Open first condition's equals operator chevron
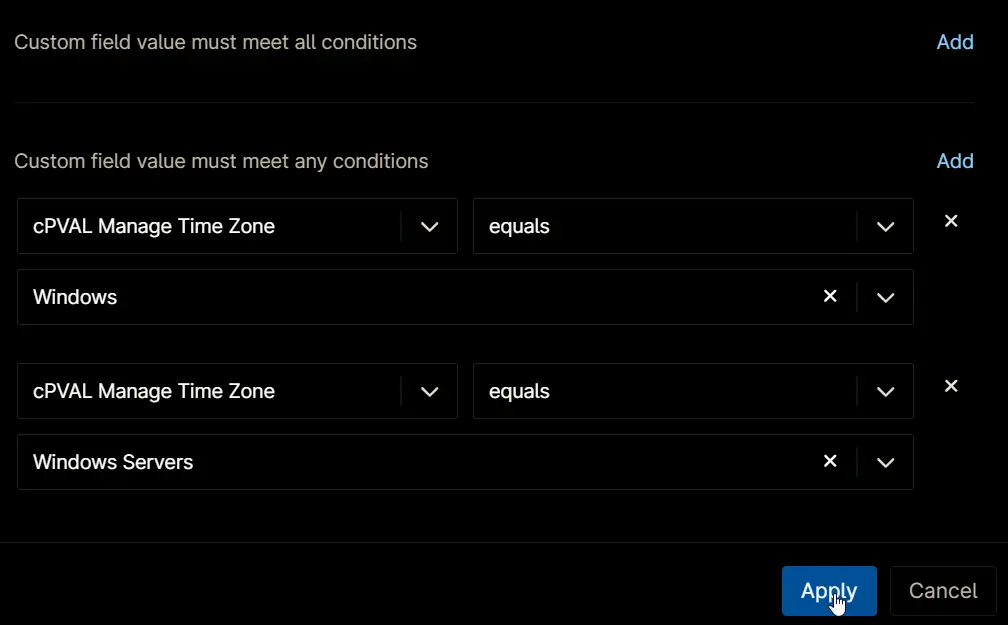The height and width of the screenshot is (625, 1008). pyautogui.click(x=885, y=226)
